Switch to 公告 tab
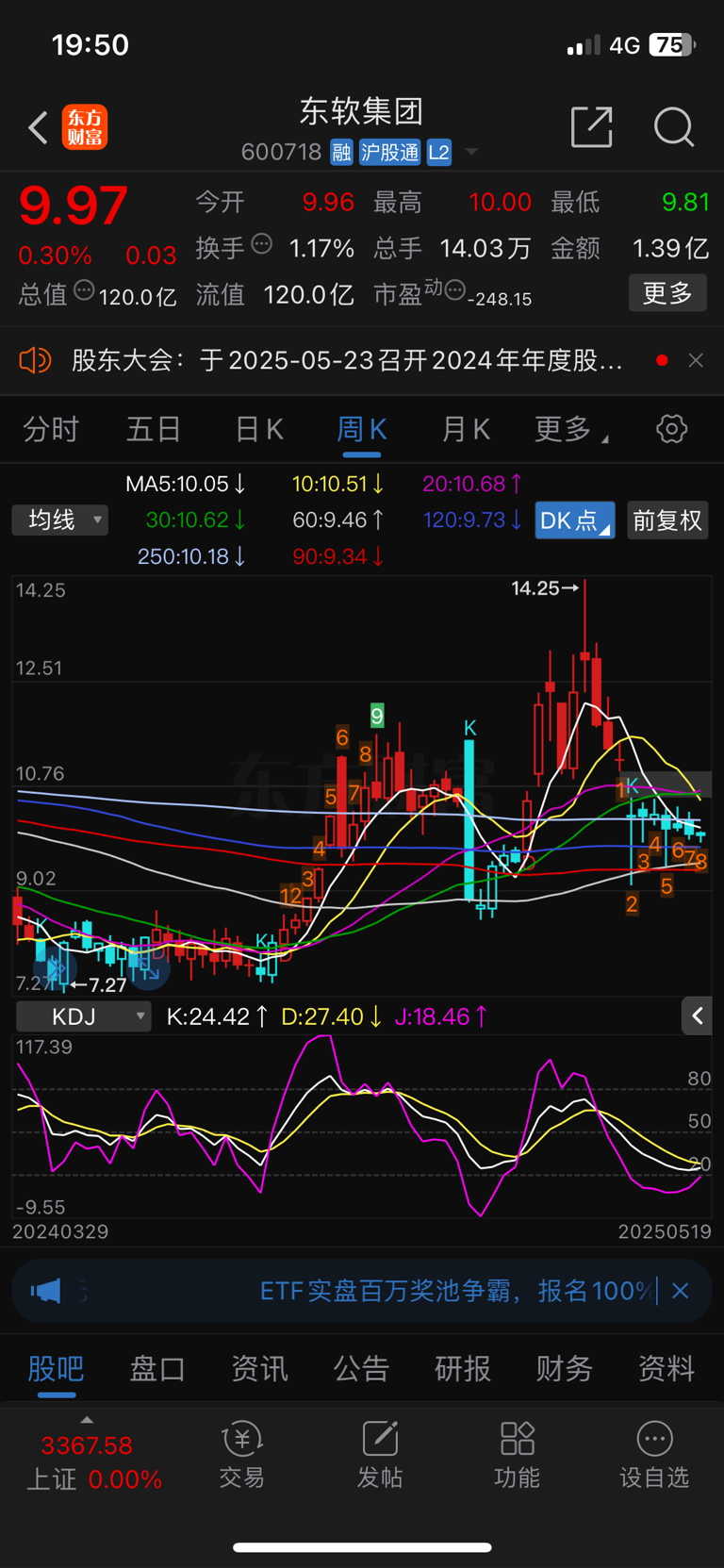This screenshot has width=724, height=1568. tap(361, 1368)
